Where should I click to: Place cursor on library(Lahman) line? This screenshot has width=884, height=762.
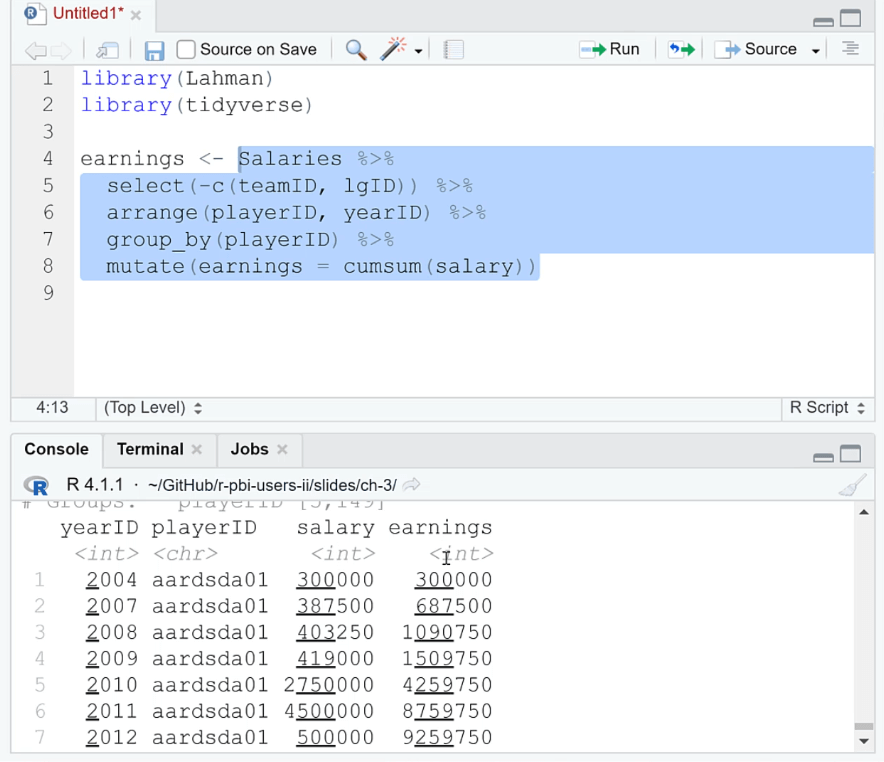click(177, 78)
